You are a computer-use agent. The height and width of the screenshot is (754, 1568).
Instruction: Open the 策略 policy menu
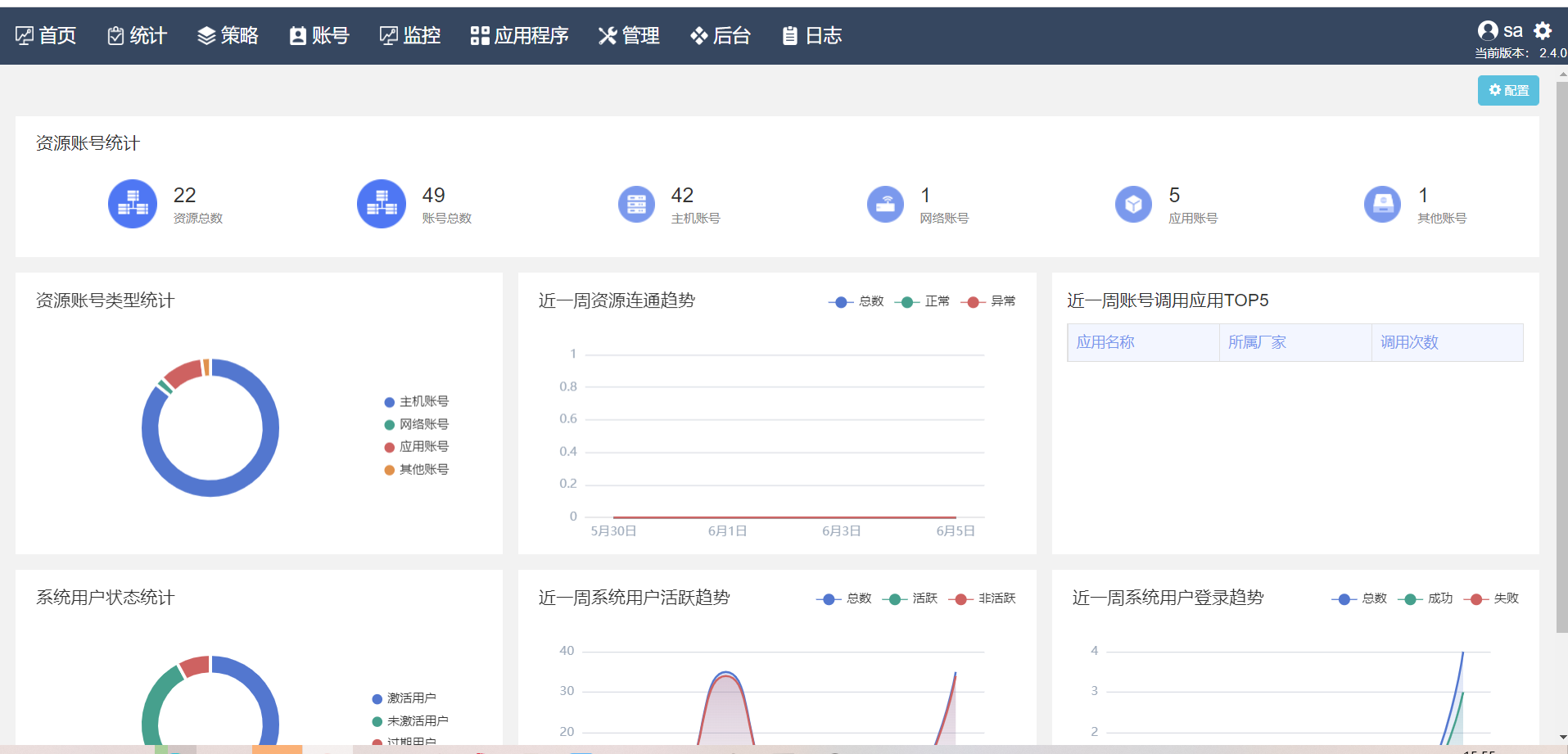tap(228, 35)
